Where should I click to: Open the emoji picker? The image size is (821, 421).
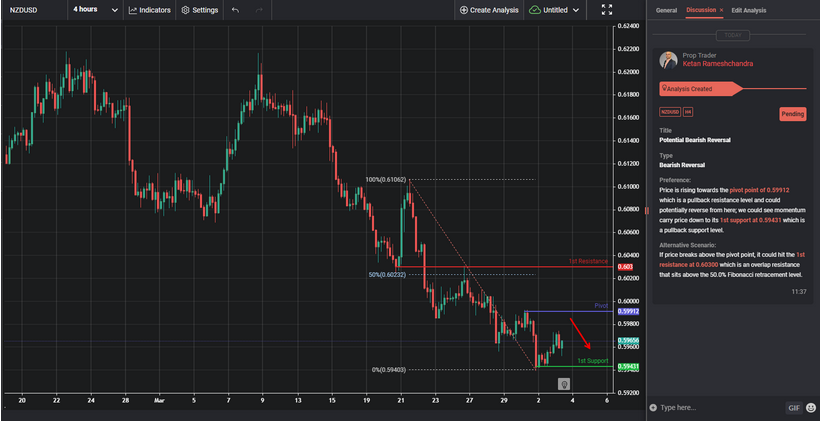(811, 407)
